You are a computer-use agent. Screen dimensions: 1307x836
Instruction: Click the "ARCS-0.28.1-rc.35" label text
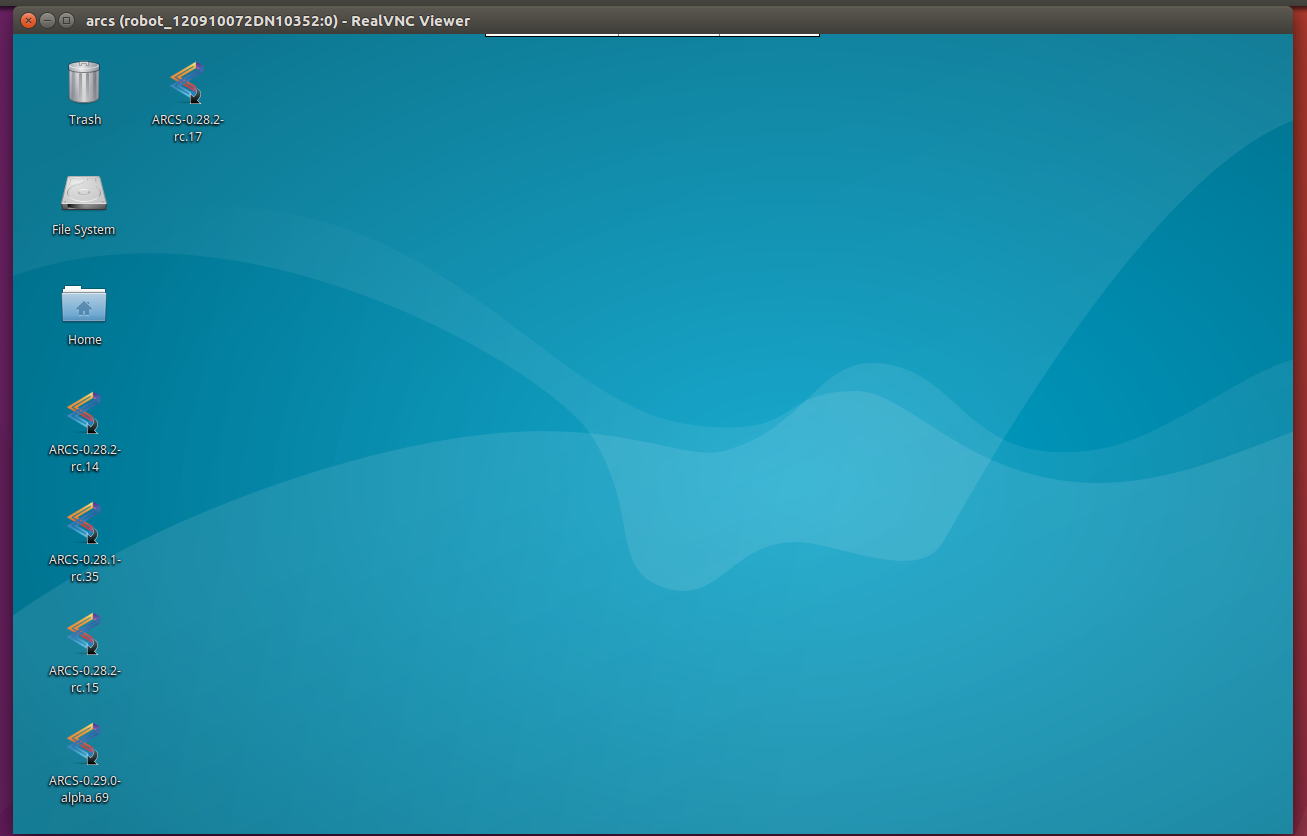pyautogui.click(x=85, y=568)
